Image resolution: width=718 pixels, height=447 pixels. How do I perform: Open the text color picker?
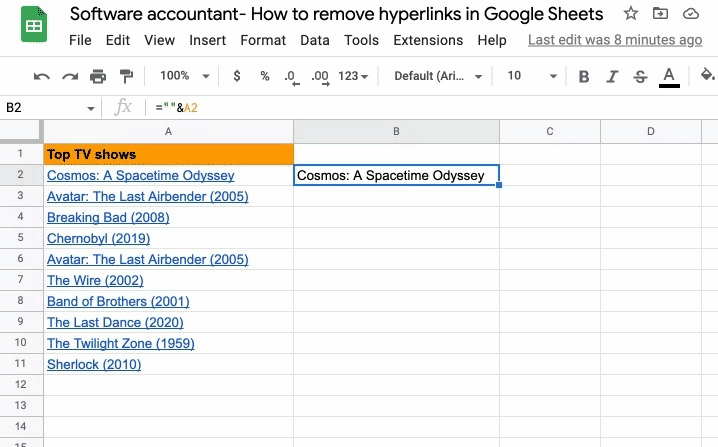(x=669, y=76)
